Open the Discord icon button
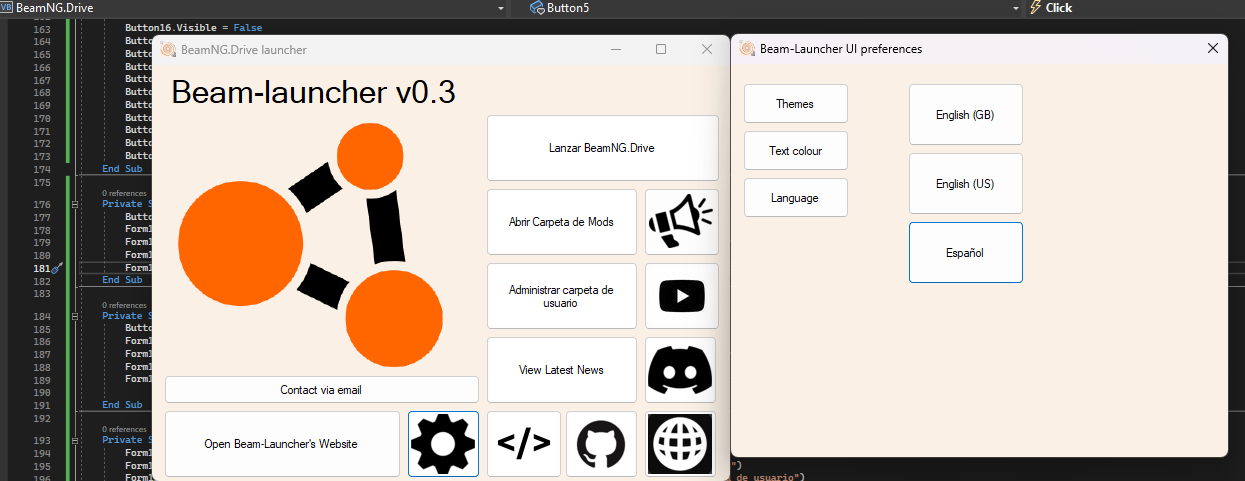 click(681, 370)
